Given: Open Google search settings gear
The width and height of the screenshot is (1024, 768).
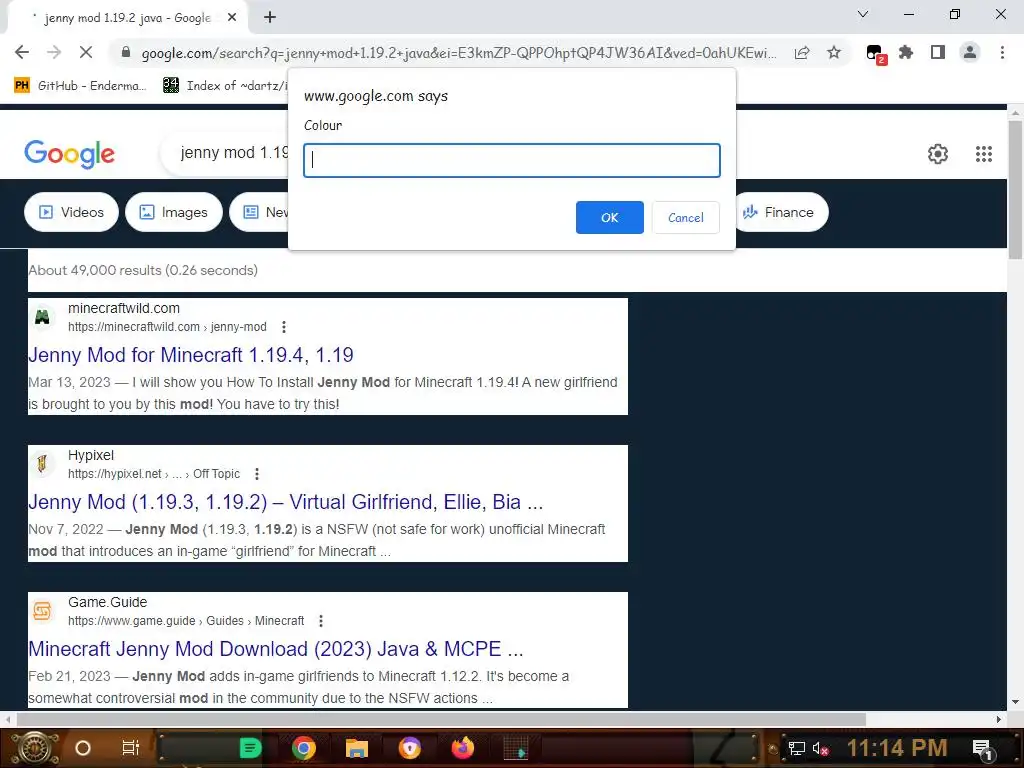Looking at the screenshot, I should point(938,154).
